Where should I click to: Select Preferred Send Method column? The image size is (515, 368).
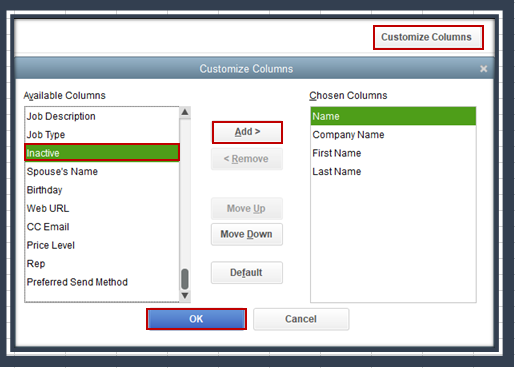click(x=102, y=282)
